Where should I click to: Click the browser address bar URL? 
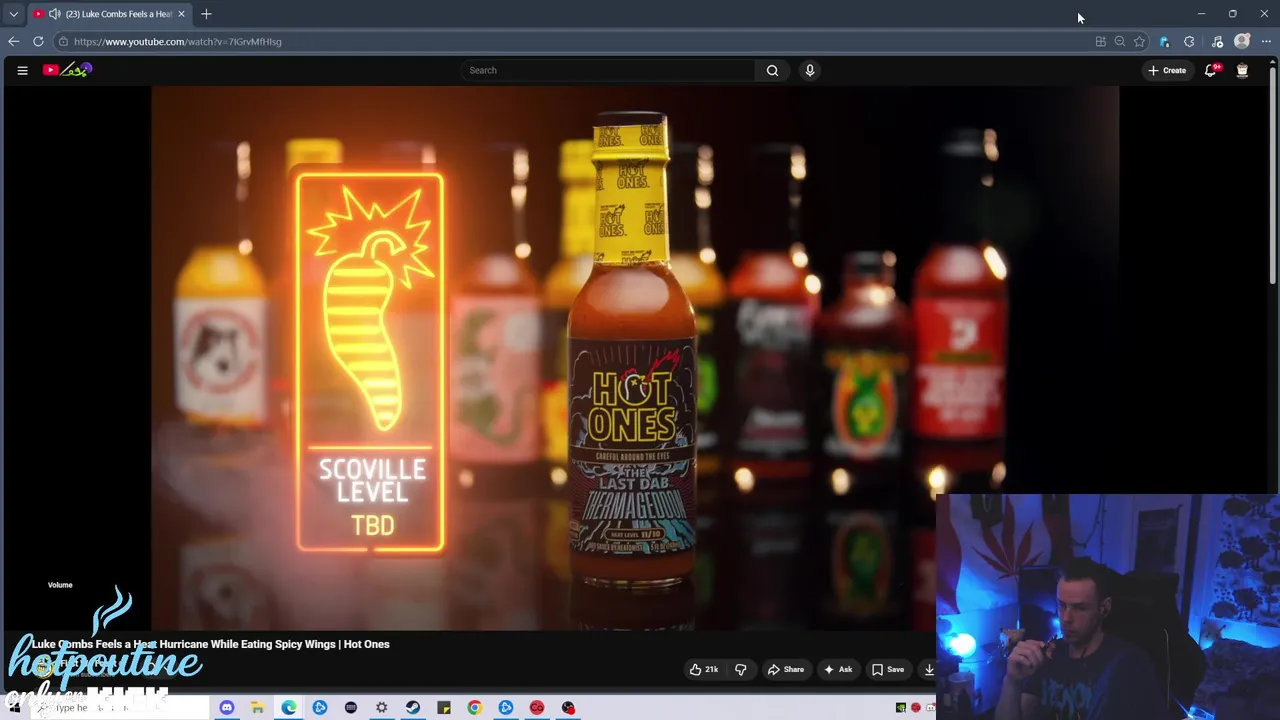177,42
